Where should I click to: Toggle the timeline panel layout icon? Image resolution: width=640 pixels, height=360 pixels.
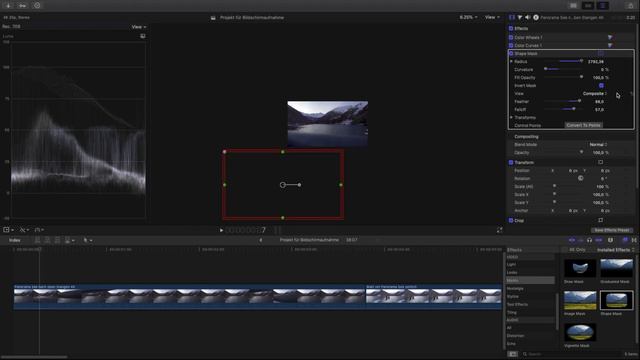588,5
